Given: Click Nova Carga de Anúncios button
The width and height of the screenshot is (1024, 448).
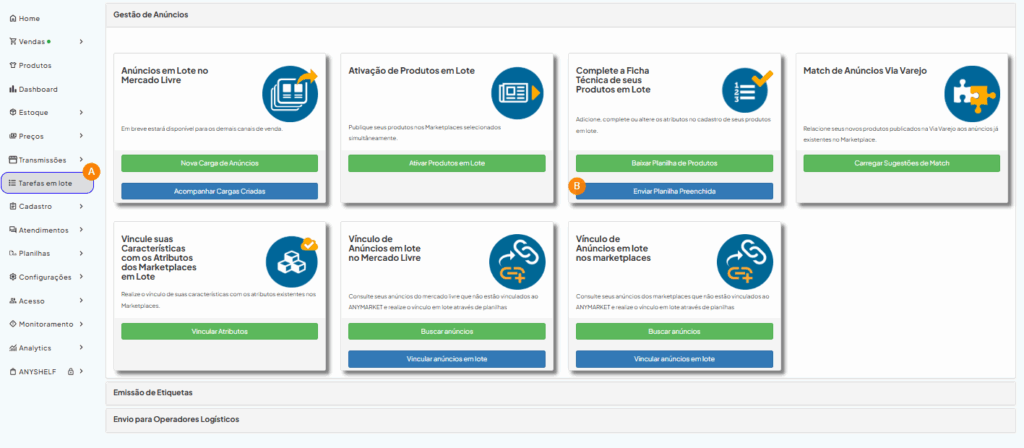Looking at the screenshot, I should 219,163.
